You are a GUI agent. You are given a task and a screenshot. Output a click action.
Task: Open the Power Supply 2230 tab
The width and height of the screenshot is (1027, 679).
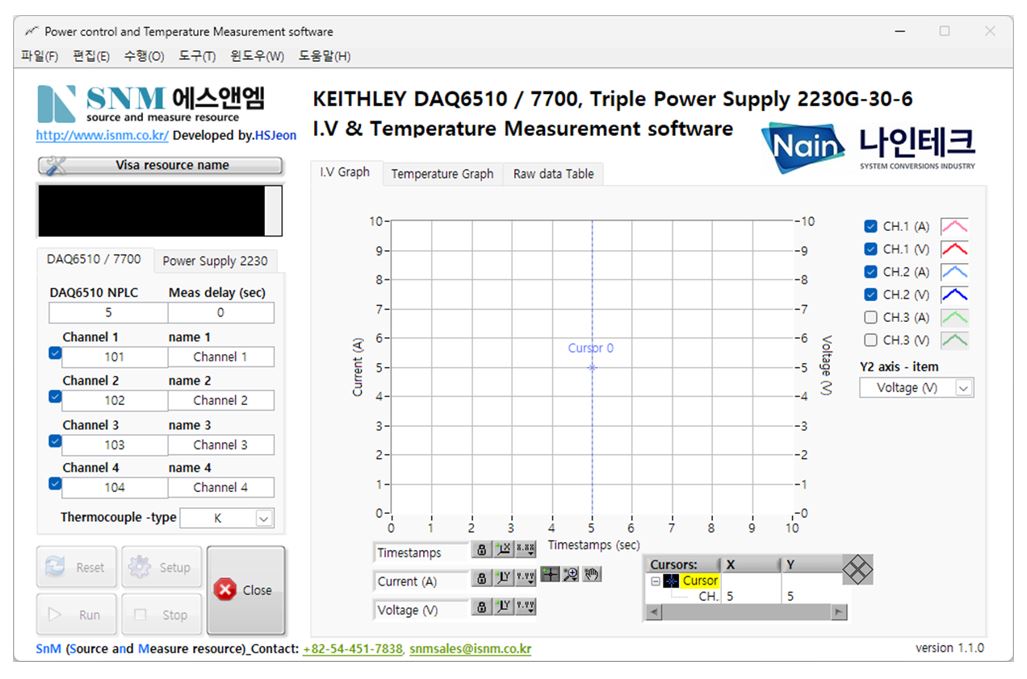pos(215,261)
